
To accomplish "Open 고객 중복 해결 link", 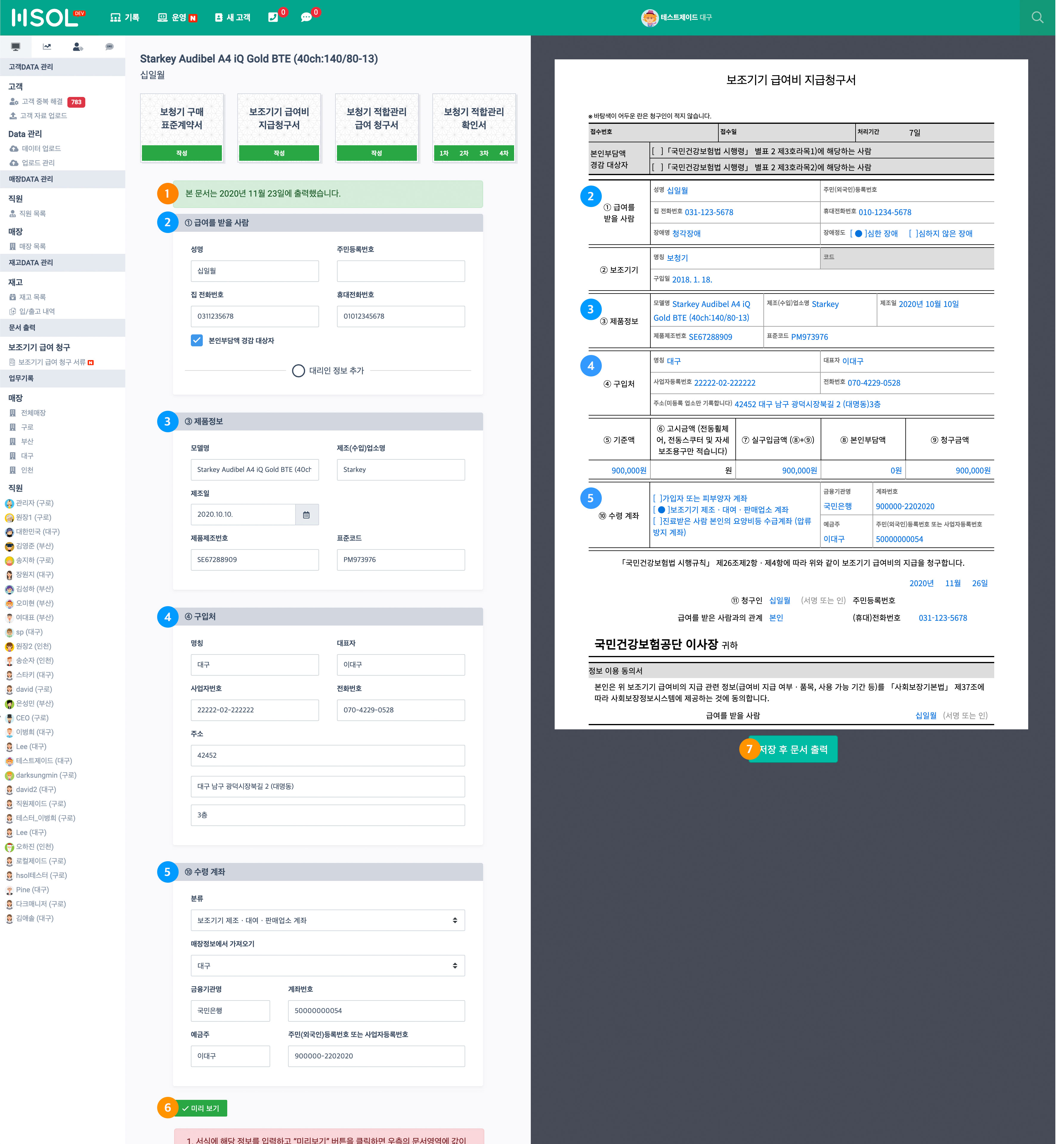I will (42, 101).
